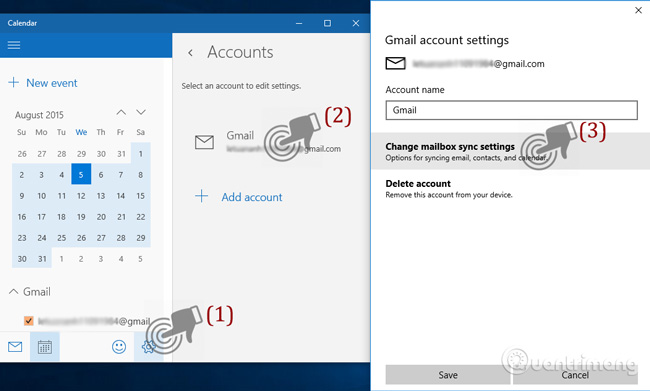Screen dimensions: 650x391
Task: Select September 5 in the mini calendar
Action: pos(141,259)
